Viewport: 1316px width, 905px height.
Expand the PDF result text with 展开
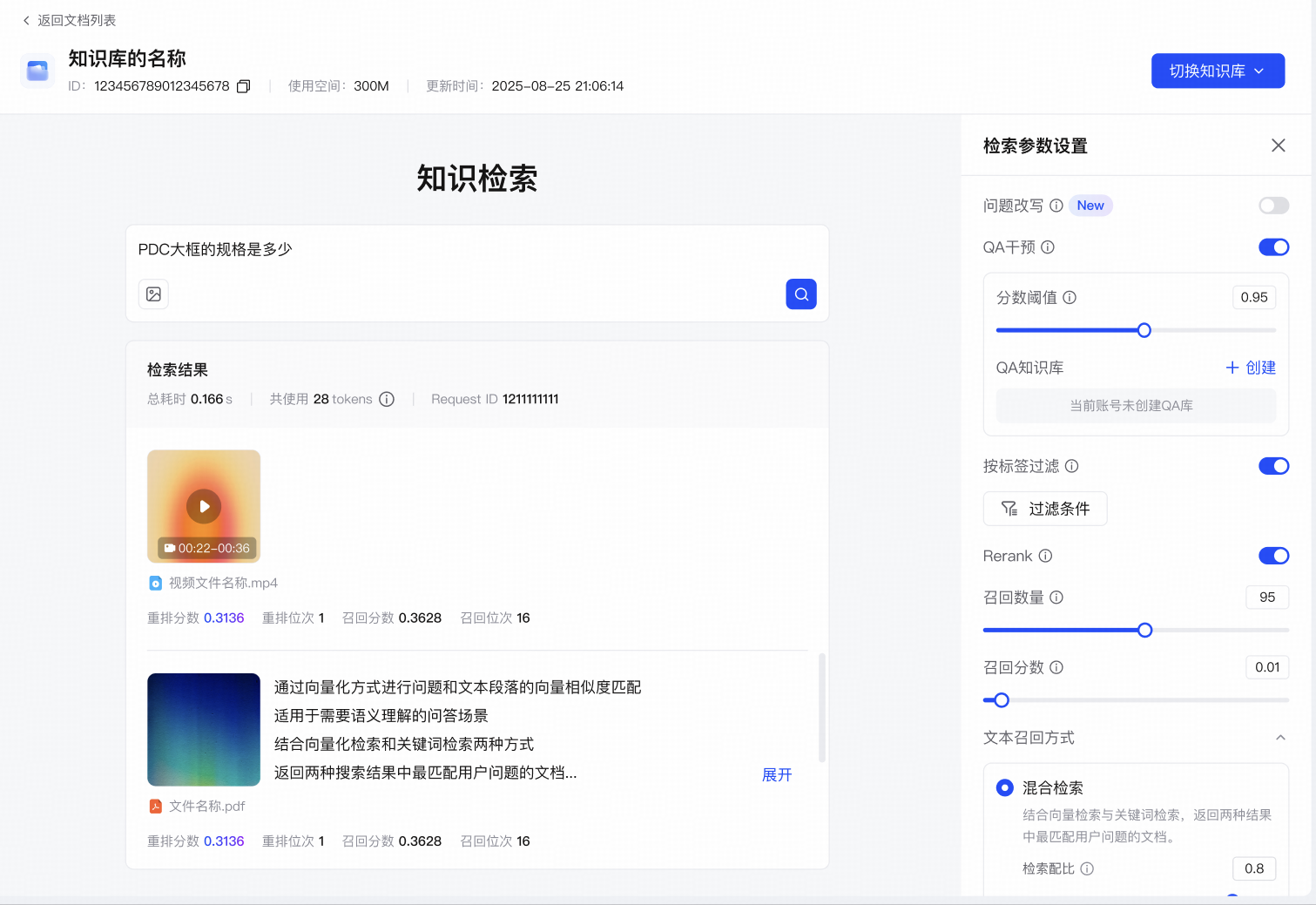pos(776,774)
